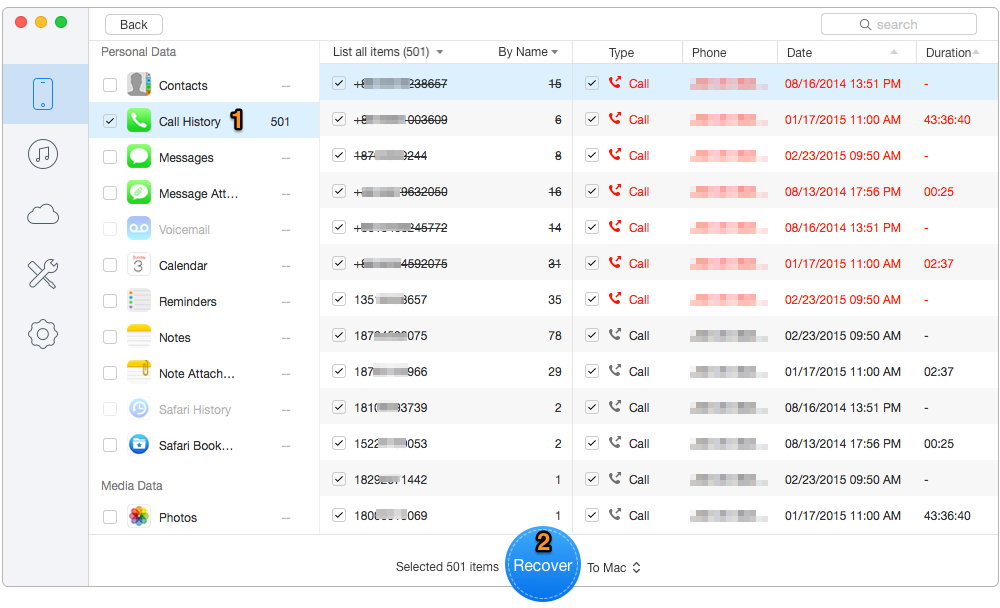Toggle the Photos checkbox

pyautogui.click(x=110, y=517)
